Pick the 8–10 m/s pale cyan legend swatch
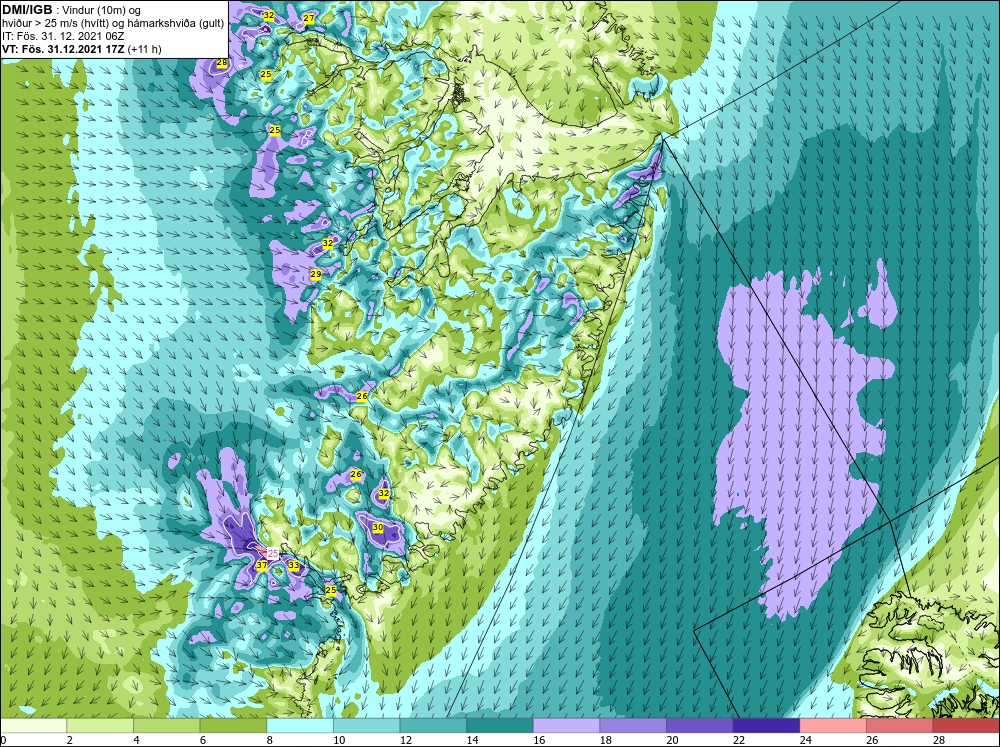Image resolution: width=1000 pixels, height=747 pixels. coord(300,725)
